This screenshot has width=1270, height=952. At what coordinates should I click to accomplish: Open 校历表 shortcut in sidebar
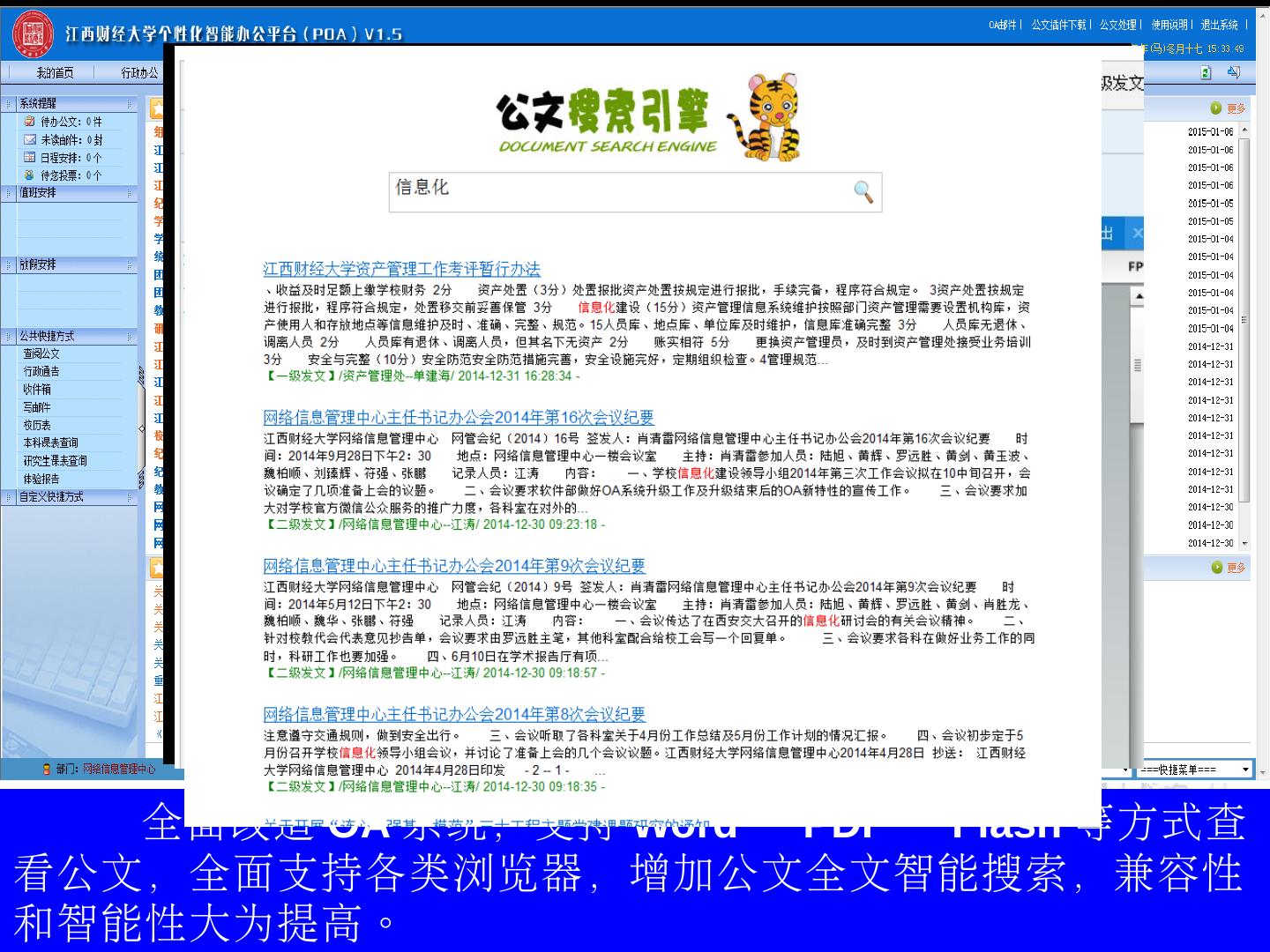click(37, 425)
